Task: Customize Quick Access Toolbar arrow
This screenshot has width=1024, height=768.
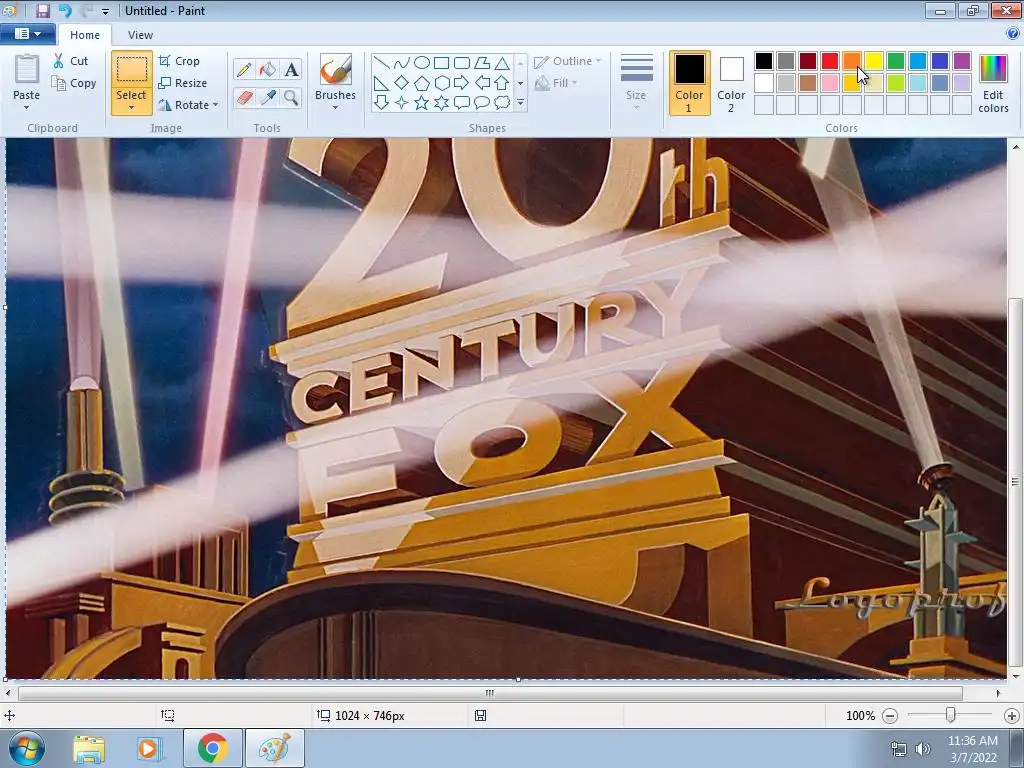Action: 106,11
